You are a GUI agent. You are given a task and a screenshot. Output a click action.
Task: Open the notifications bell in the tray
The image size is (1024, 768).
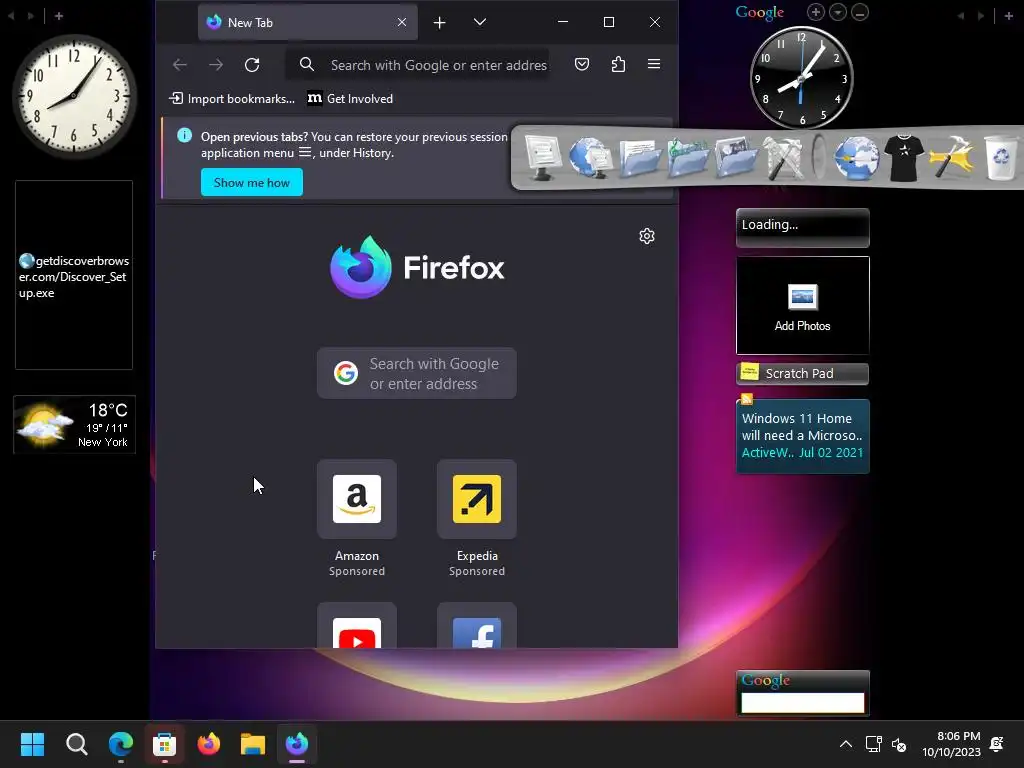pyautogui.click(x=997, y=744)
